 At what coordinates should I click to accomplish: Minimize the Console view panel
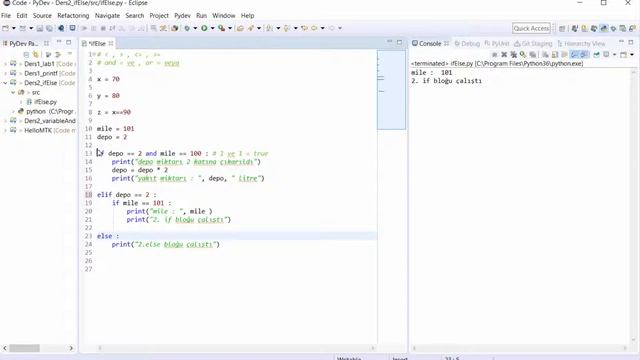621,42
